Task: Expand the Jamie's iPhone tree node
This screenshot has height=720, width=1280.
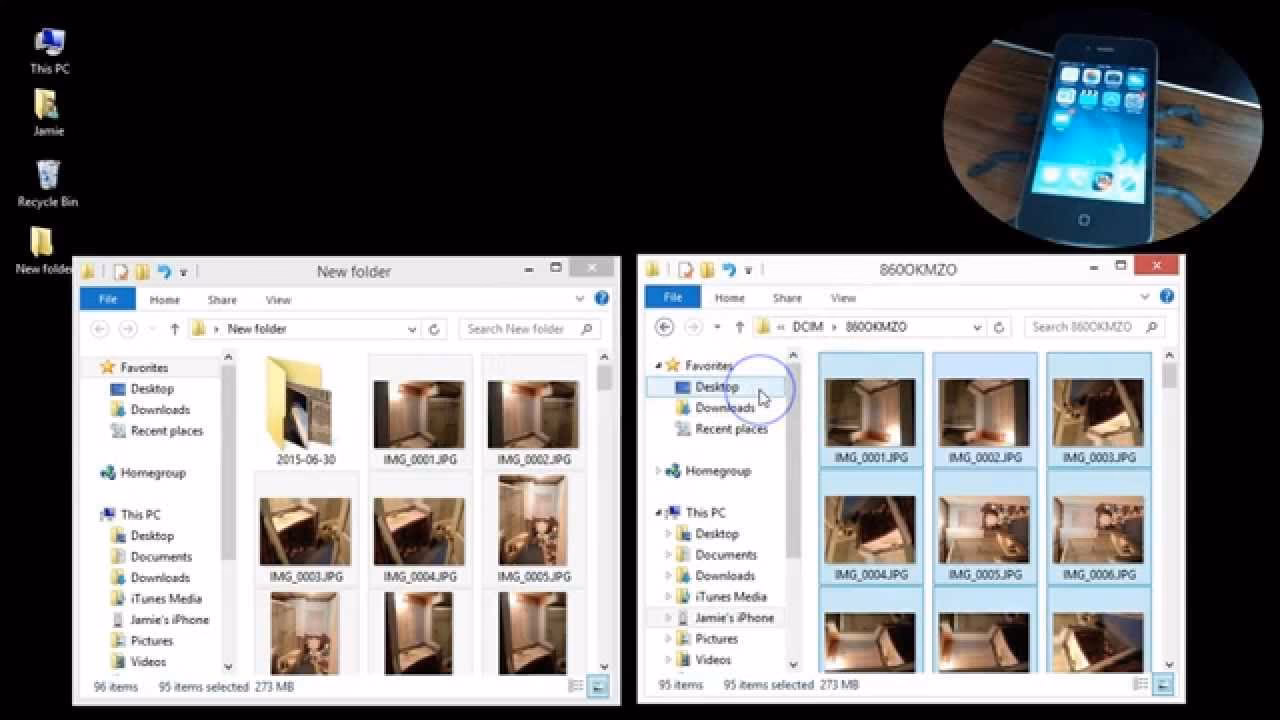Action: 667,617
